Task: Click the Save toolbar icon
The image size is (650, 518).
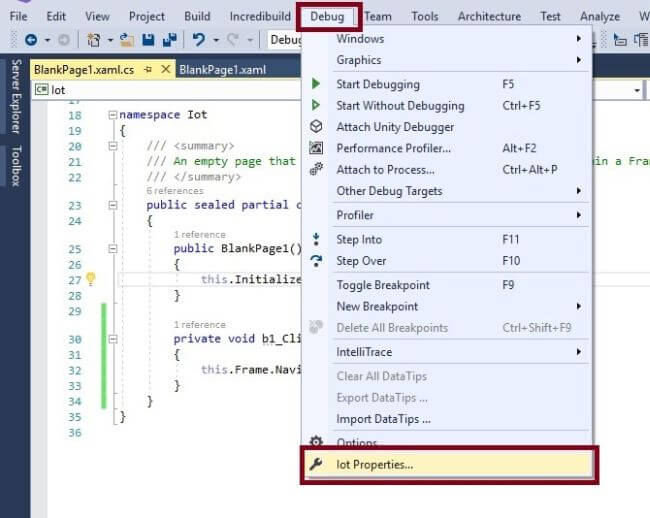Action: (x=148, y=40)
